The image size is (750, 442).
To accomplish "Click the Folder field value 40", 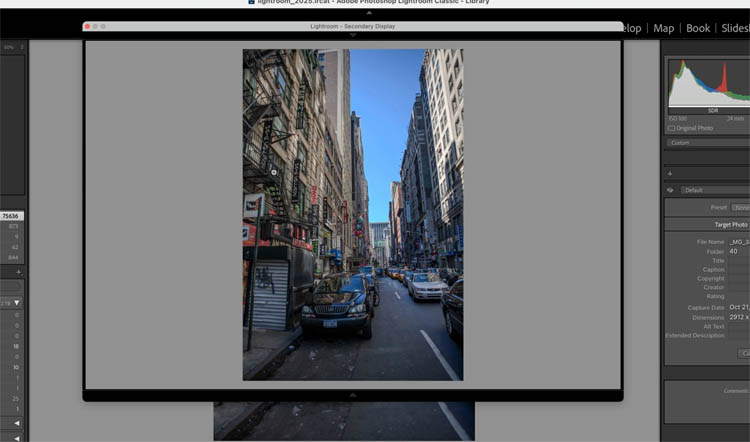I will 733,251.
